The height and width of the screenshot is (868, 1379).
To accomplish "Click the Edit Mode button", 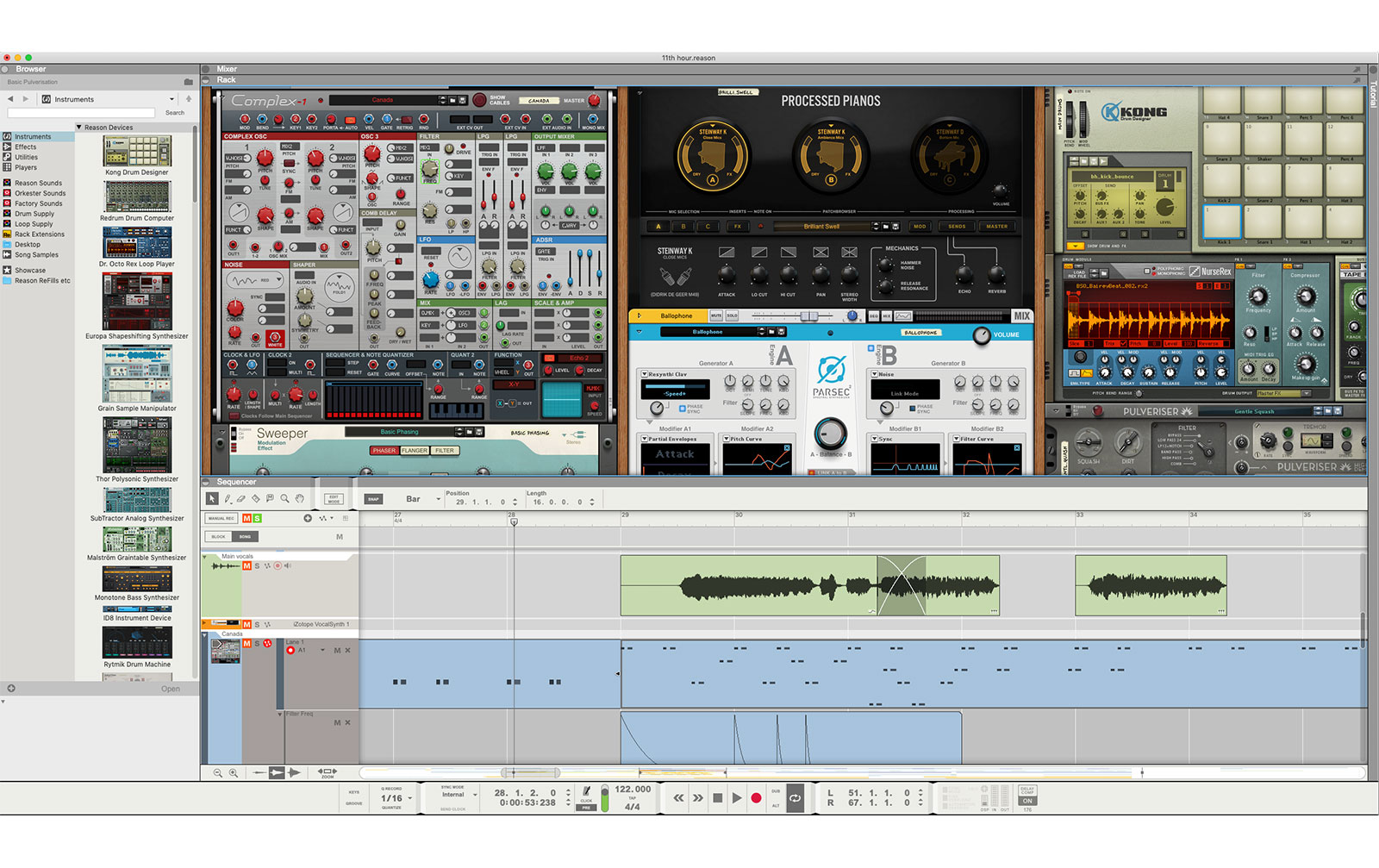I will click(x=334, y=499).
